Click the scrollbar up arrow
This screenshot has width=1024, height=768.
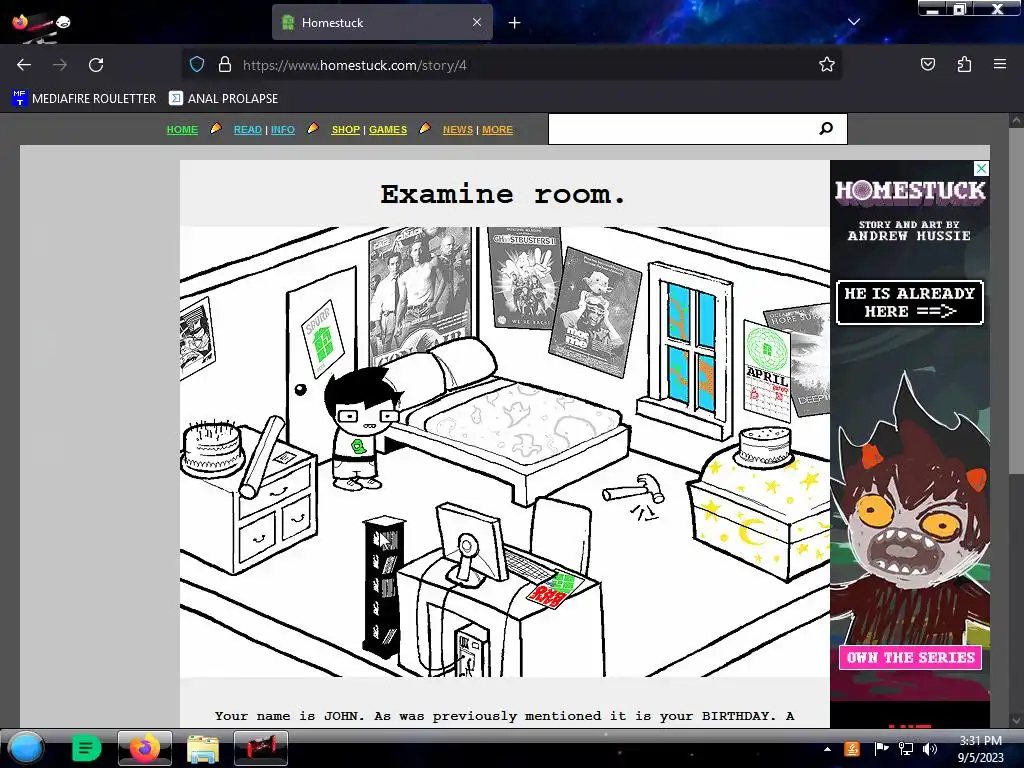coord(1016,120)
